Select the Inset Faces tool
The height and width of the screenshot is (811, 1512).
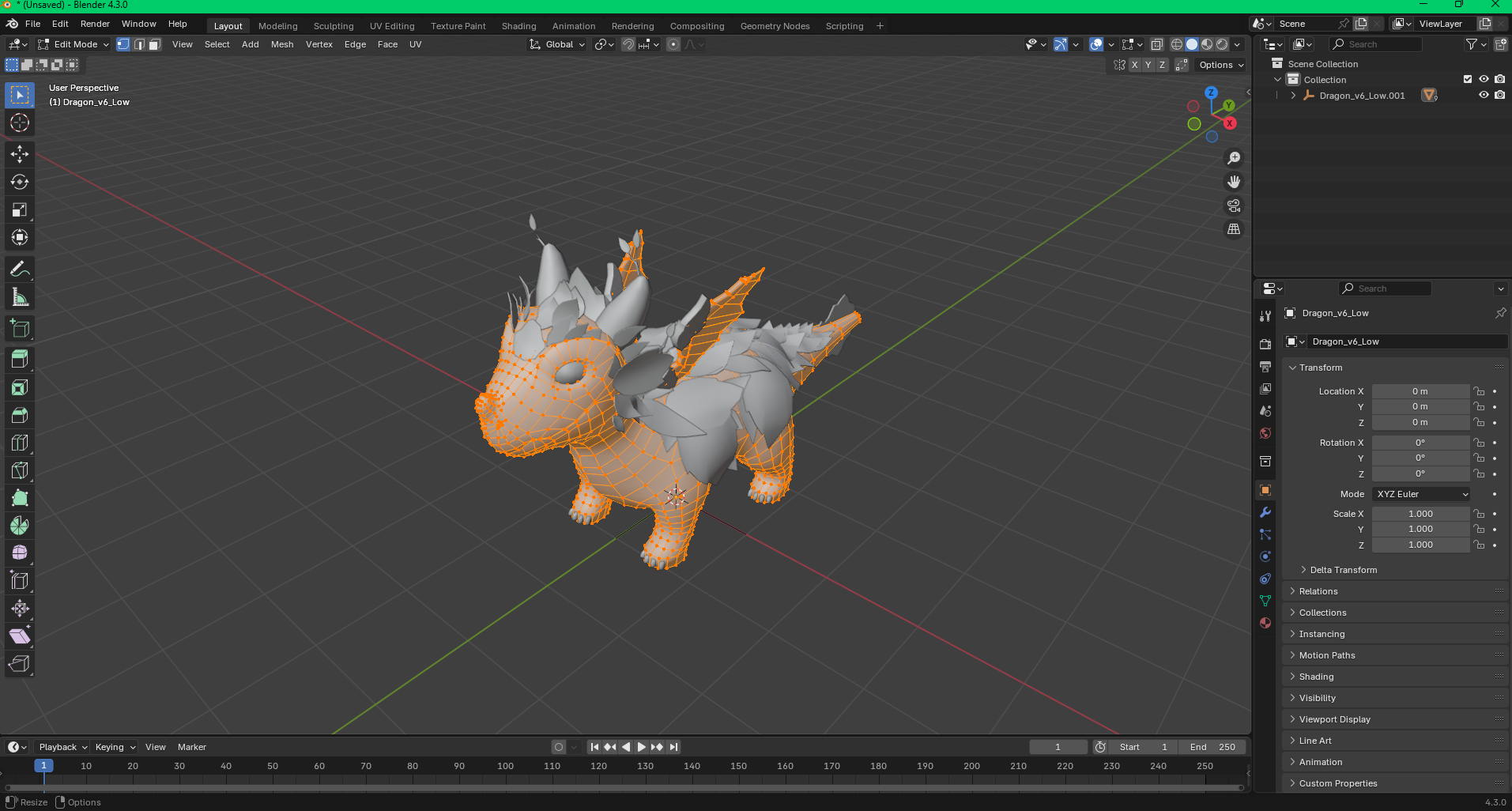click(x=20, y=387)
